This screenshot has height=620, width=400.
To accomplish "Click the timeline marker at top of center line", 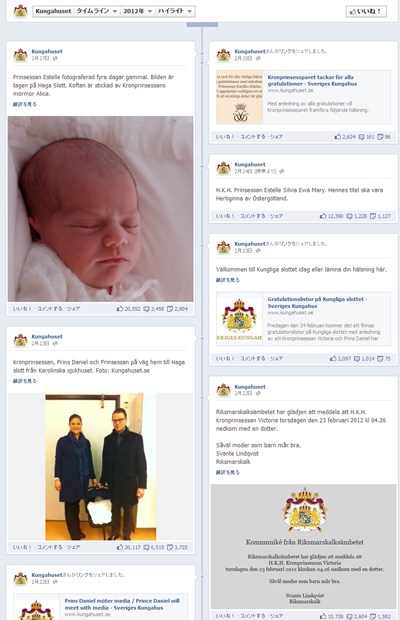I will point(202,25).
